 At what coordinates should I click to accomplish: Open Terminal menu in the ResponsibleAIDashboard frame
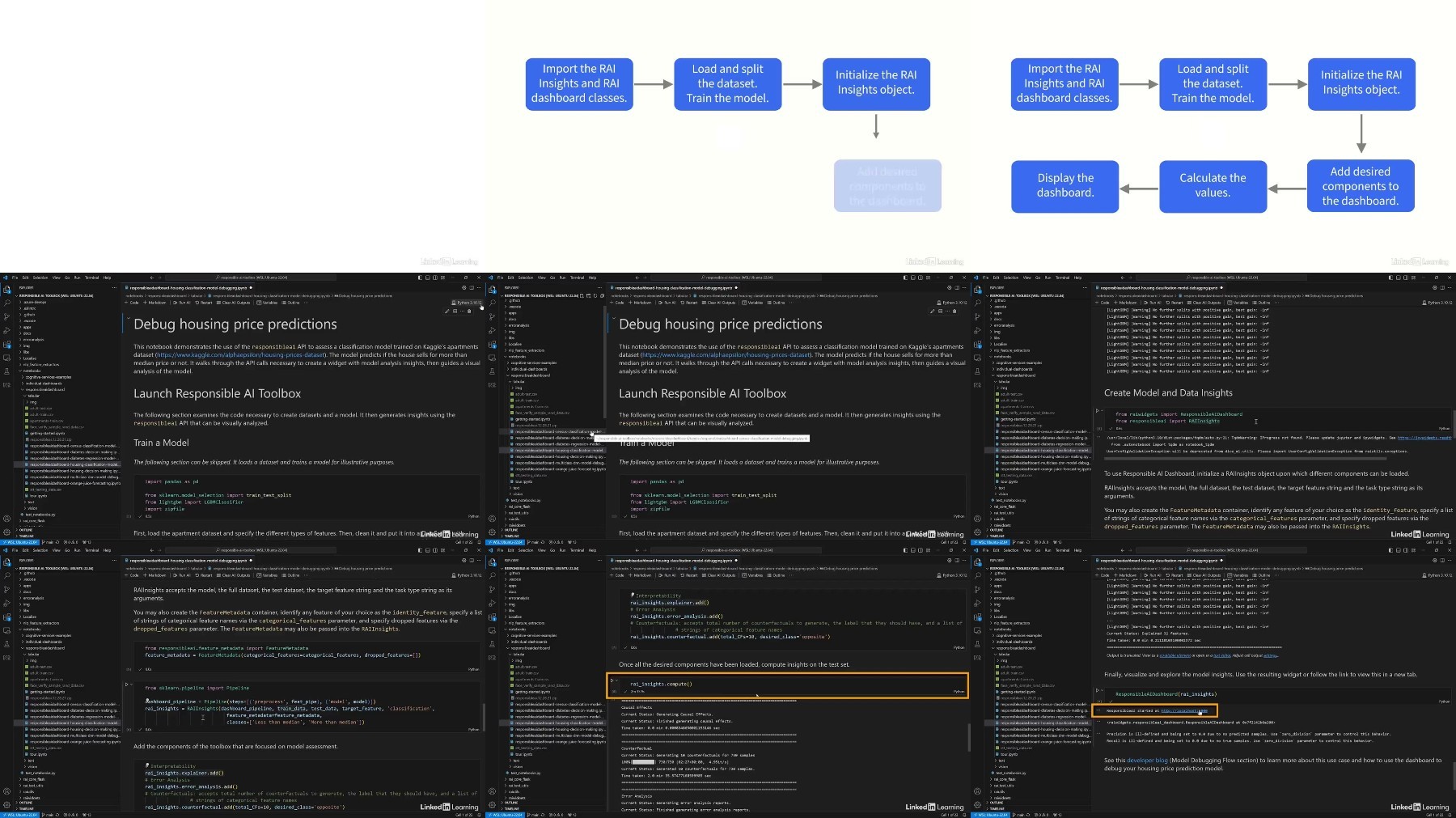[1063, 550]
